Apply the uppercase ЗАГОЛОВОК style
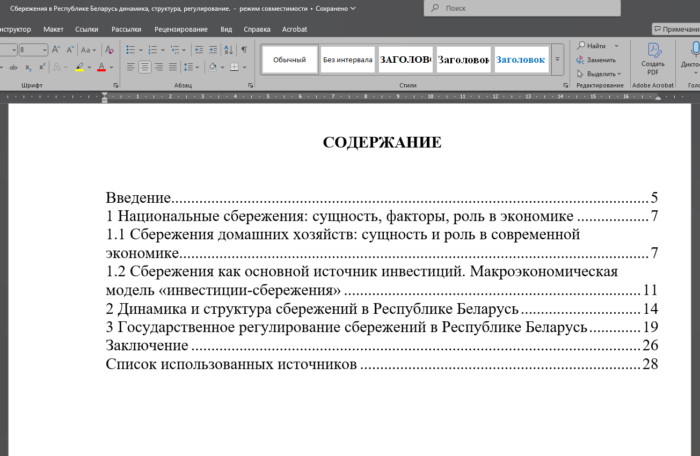Viewport: 700px width, 456px height. point(406,59)
